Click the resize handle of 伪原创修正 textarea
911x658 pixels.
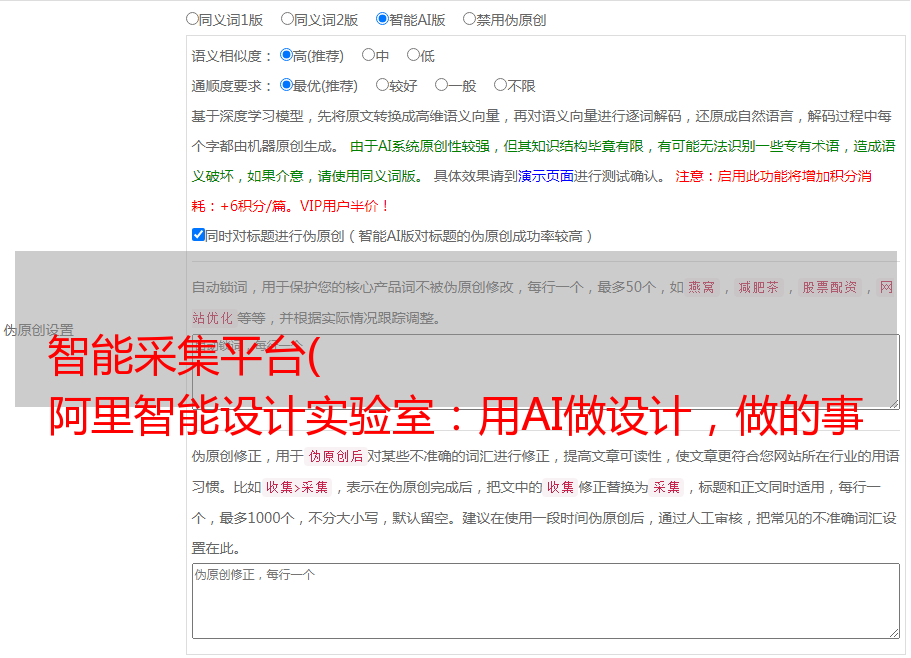point(893,631)
